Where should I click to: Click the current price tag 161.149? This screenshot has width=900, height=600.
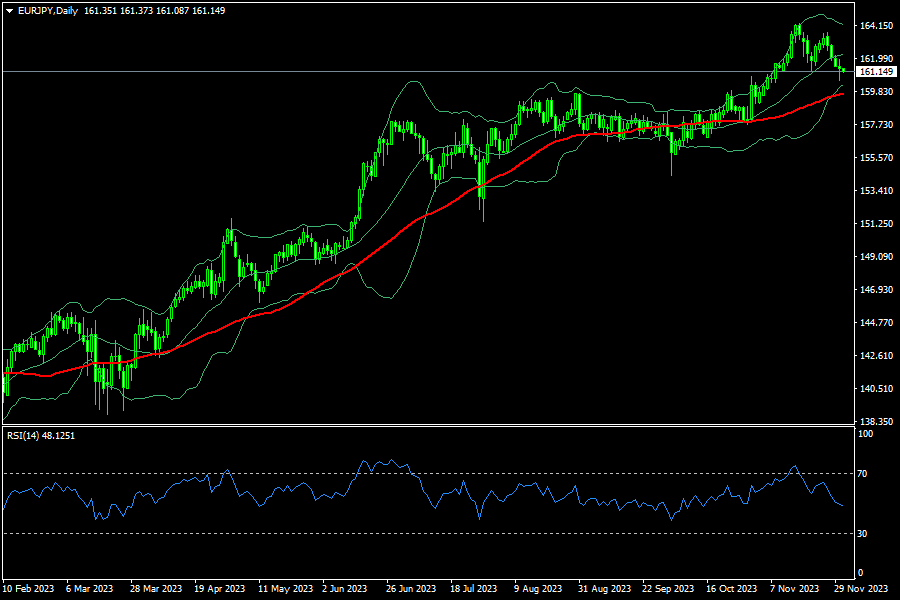coord(876,72)
